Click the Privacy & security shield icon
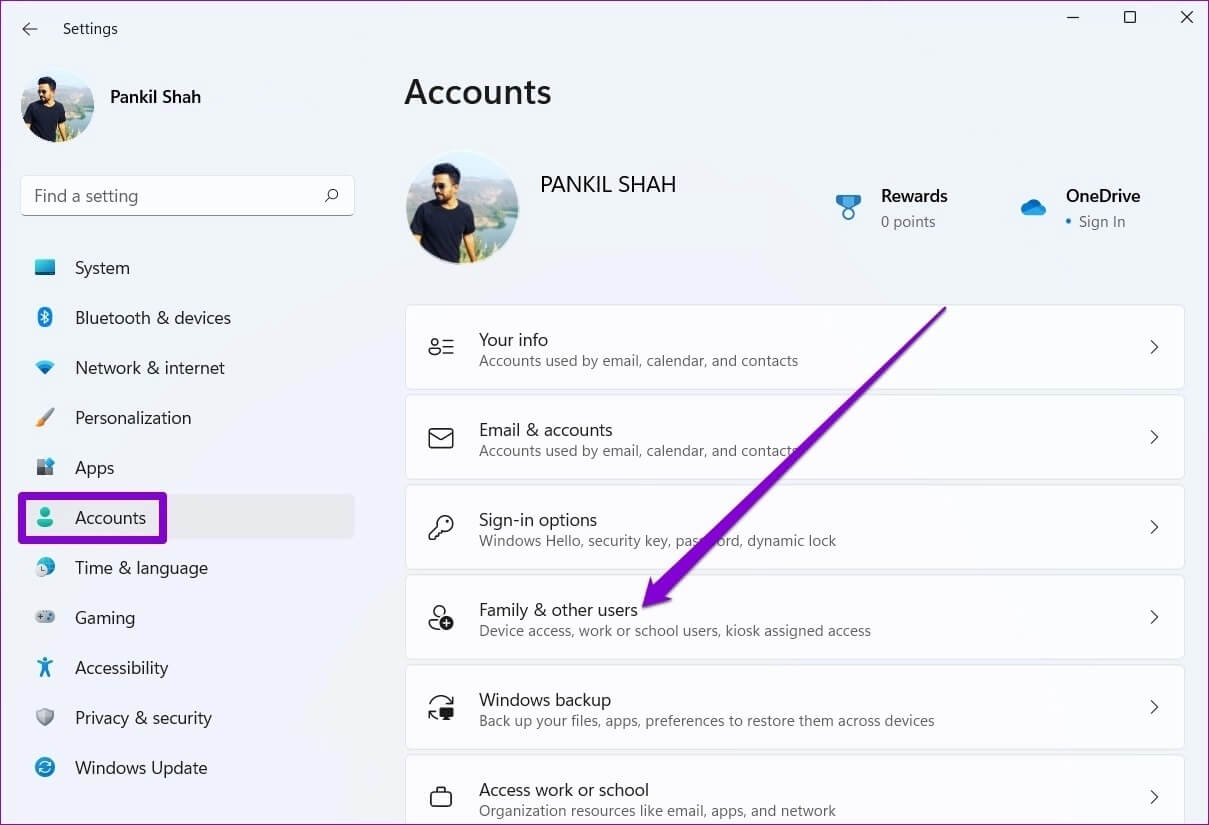 (45, 718)
